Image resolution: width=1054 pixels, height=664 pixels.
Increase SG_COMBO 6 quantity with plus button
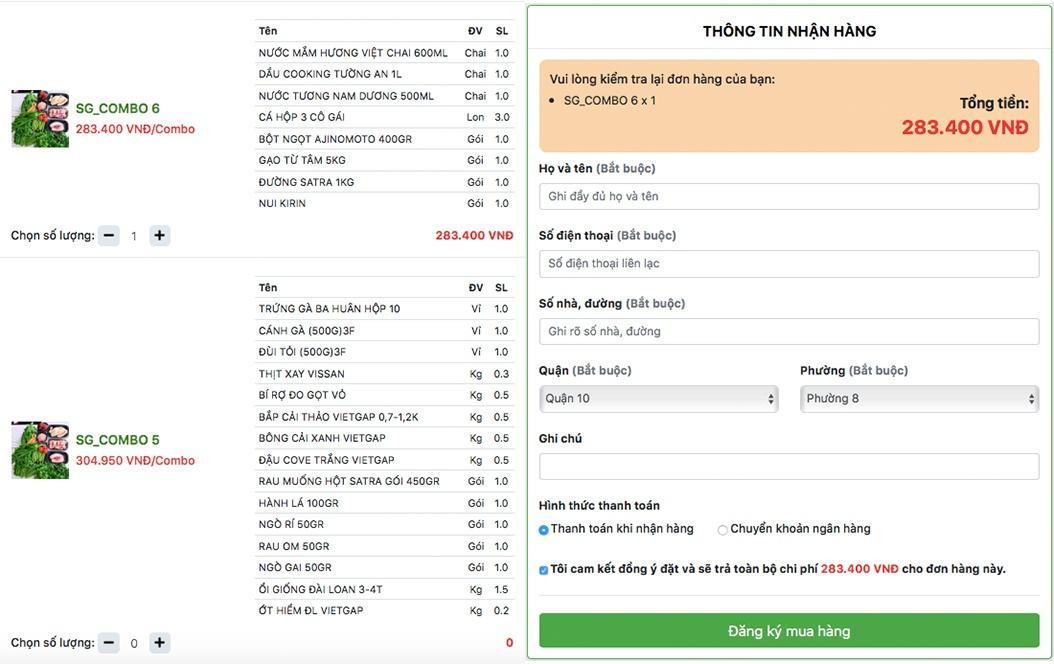[160, 236]
